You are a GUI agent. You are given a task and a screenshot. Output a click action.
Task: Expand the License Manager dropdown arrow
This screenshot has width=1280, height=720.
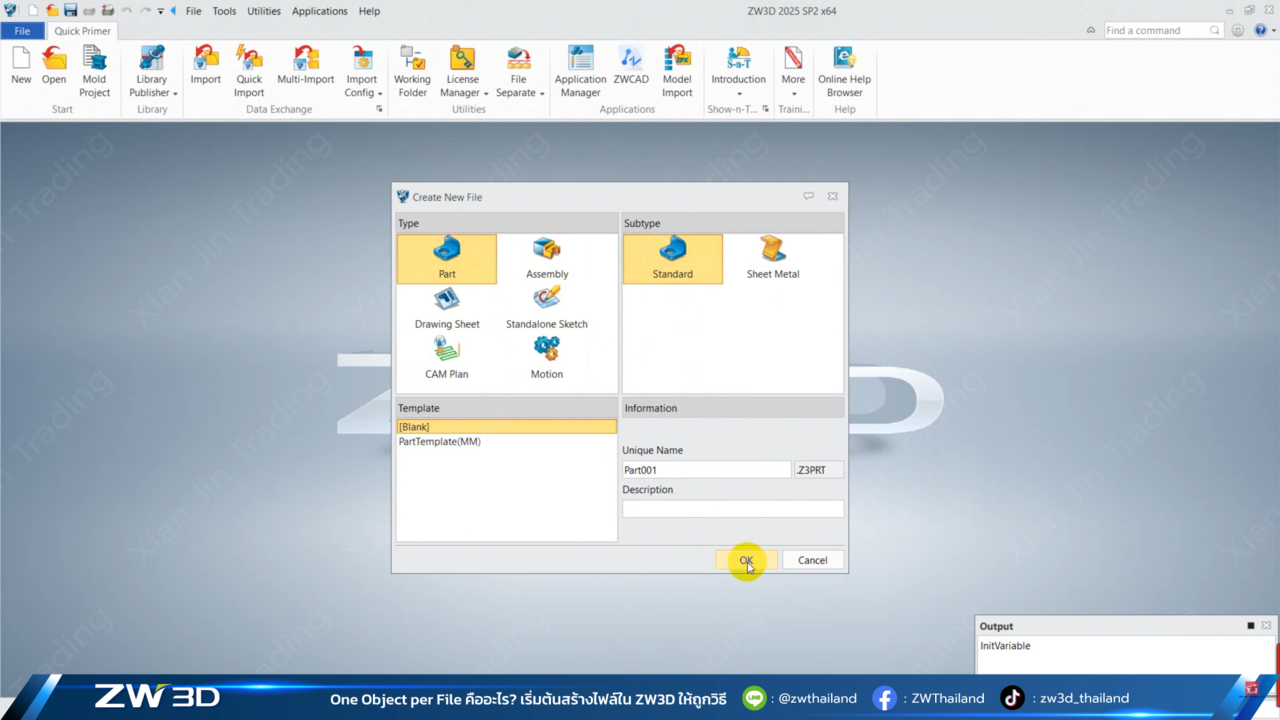(486, 94)
